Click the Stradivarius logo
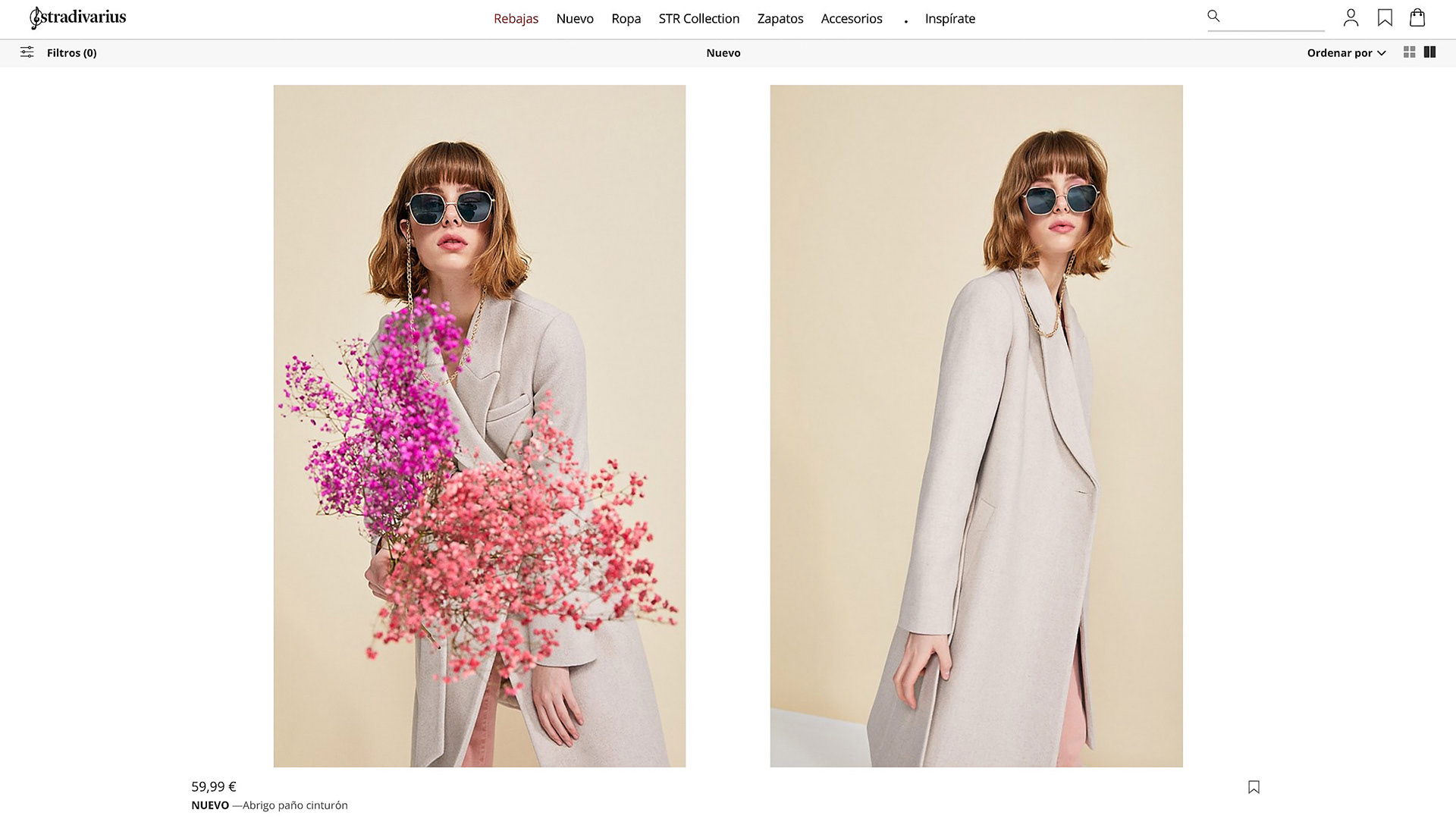Viewport: 1456px width, 825px height. click(78, 17)
